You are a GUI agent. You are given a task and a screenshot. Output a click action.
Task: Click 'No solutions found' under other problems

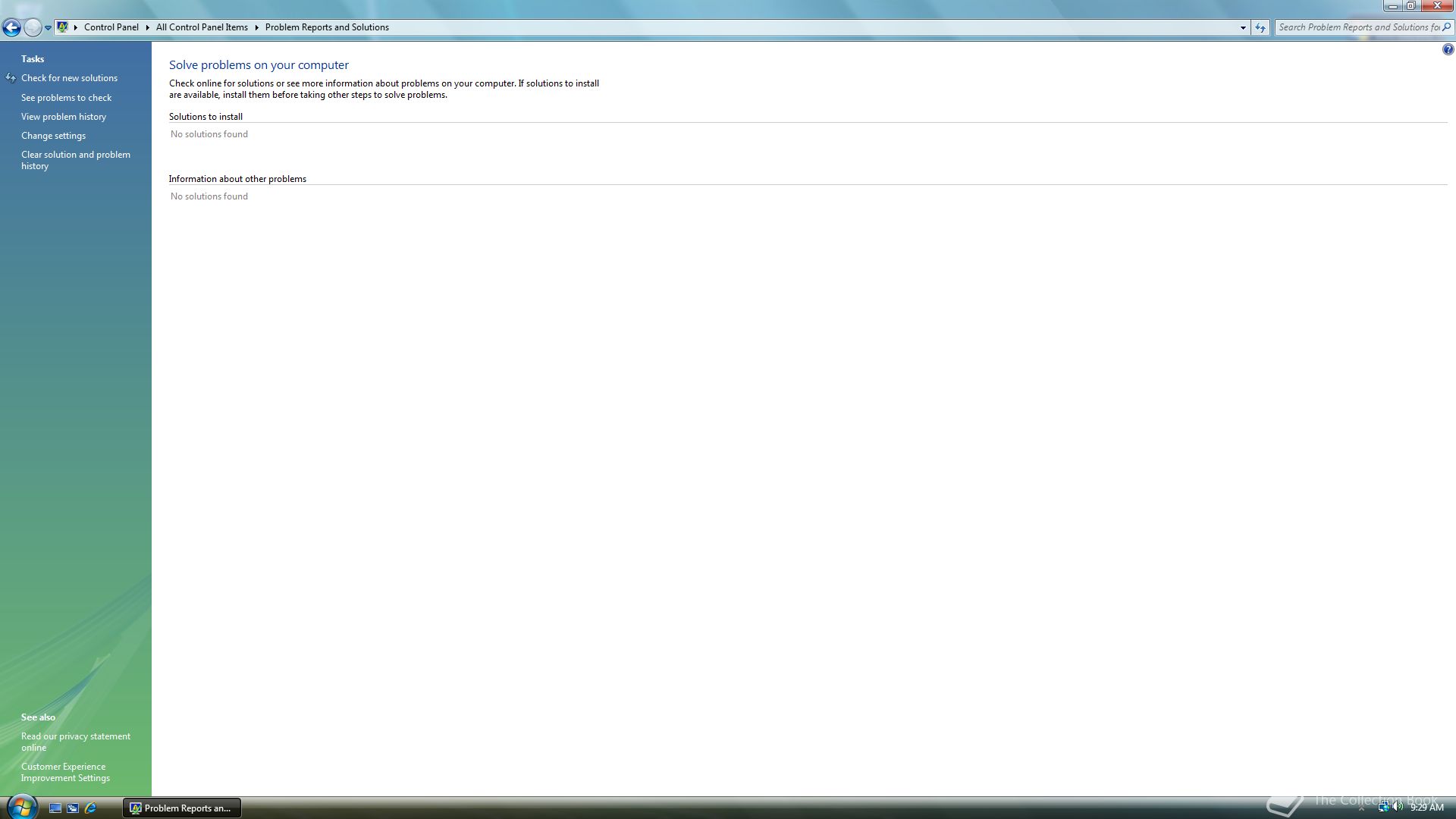coord(209,196)
